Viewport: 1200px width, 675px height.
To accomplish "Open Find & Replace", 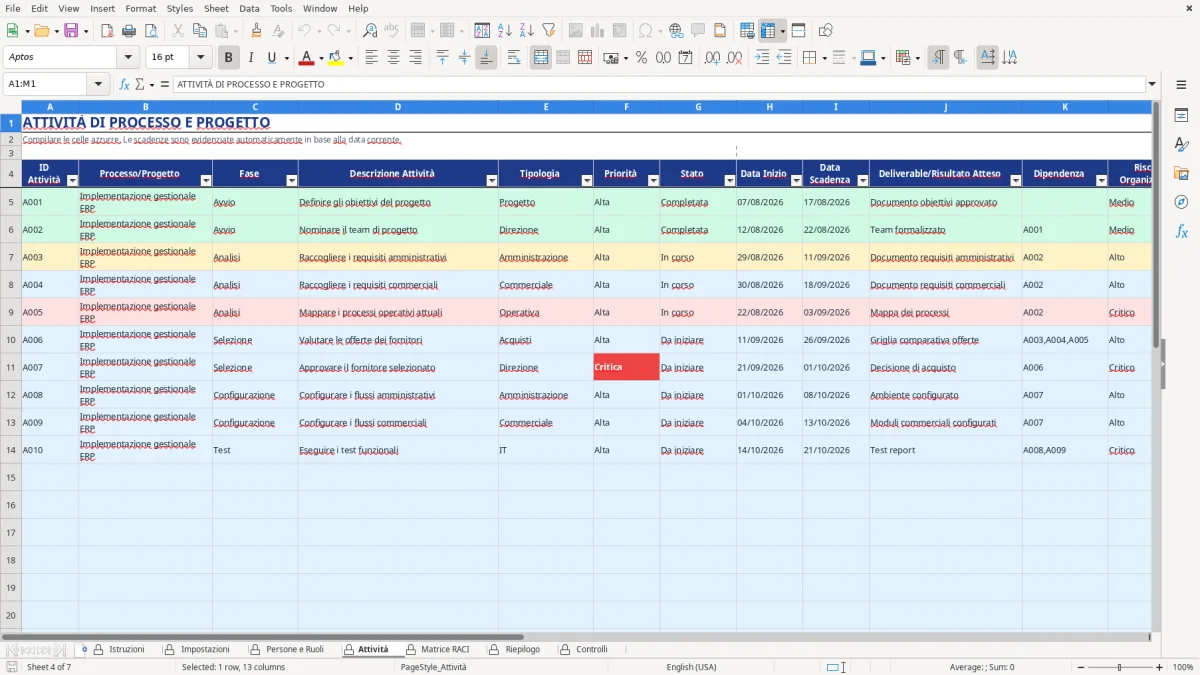I will point(370,31).
